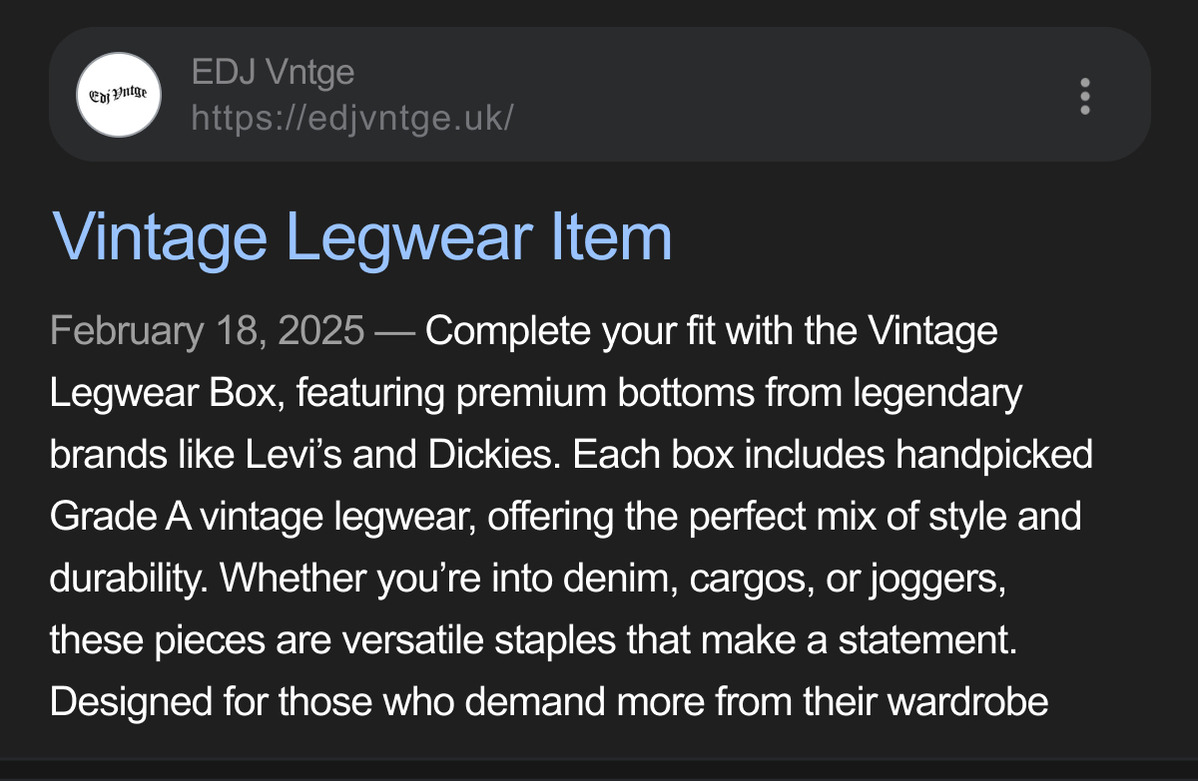Image resolution: width=1198 pixels, height=781 pixels.
Task: Open the three-dot more options menu
Action: pyautogui.click(x=1084, y=96)
